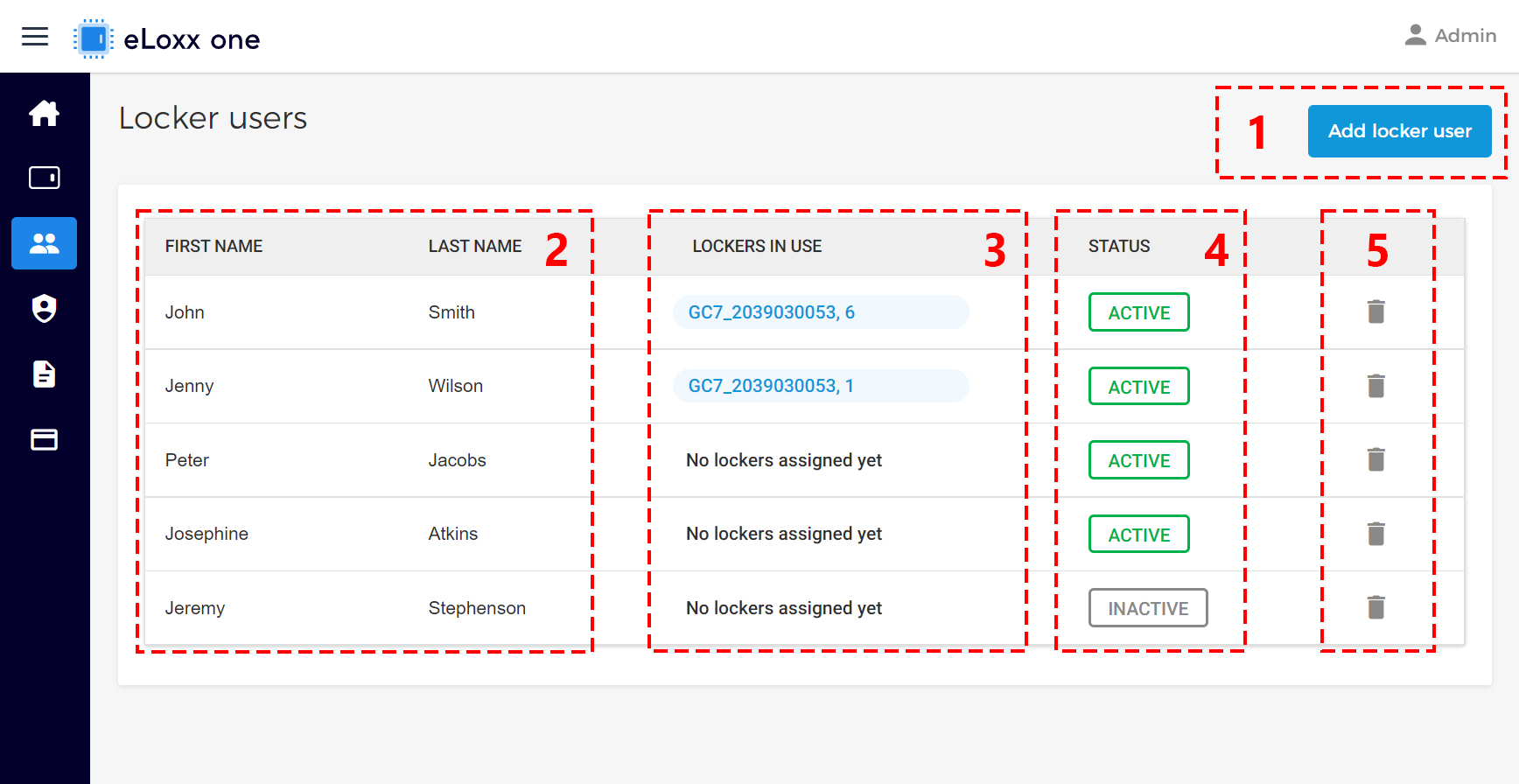This screenshot has width=1519, height=784.
Task: Select first name Josephine in the table
Action: pyautogui.click(x=206, y=534)
